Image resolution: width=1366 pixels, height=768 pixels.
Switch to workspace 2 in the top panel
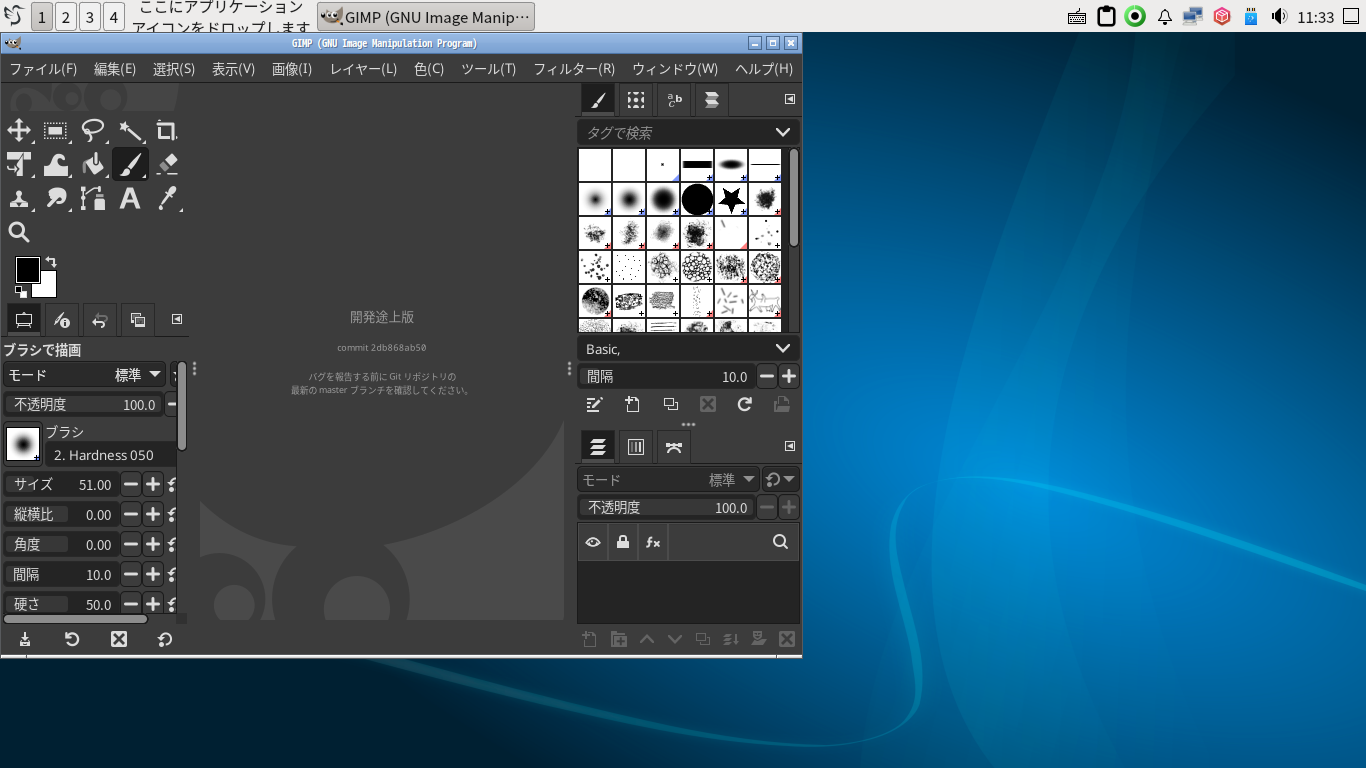[65, 17]
